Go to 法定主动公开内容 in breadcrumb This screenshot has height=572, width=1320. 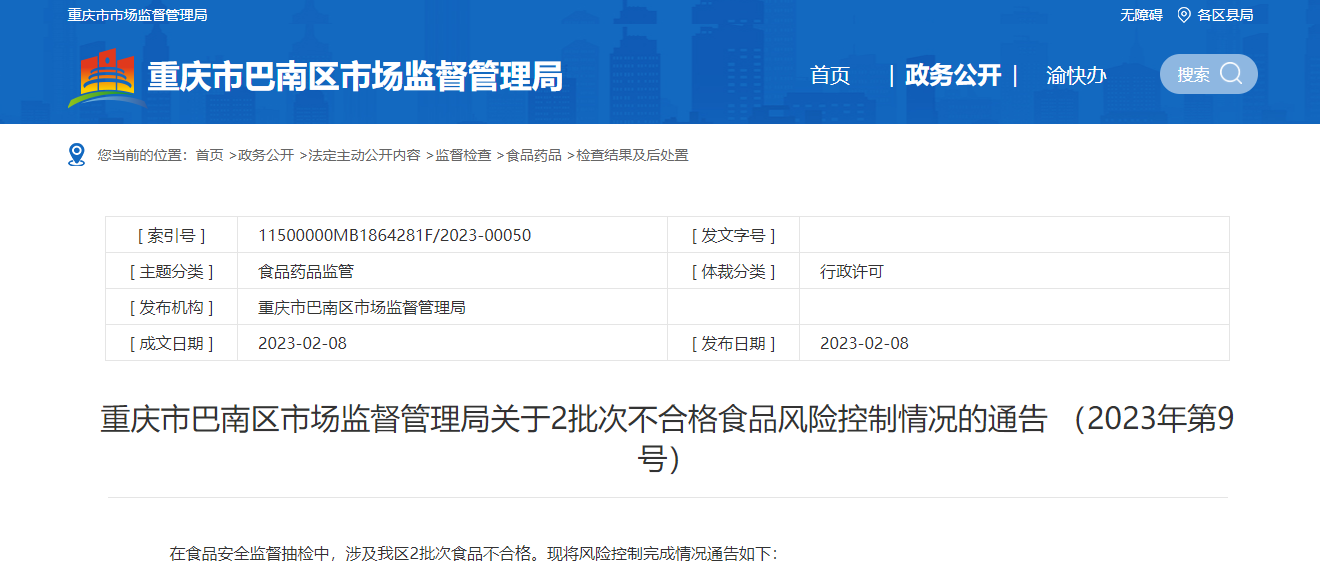point(364,155)
